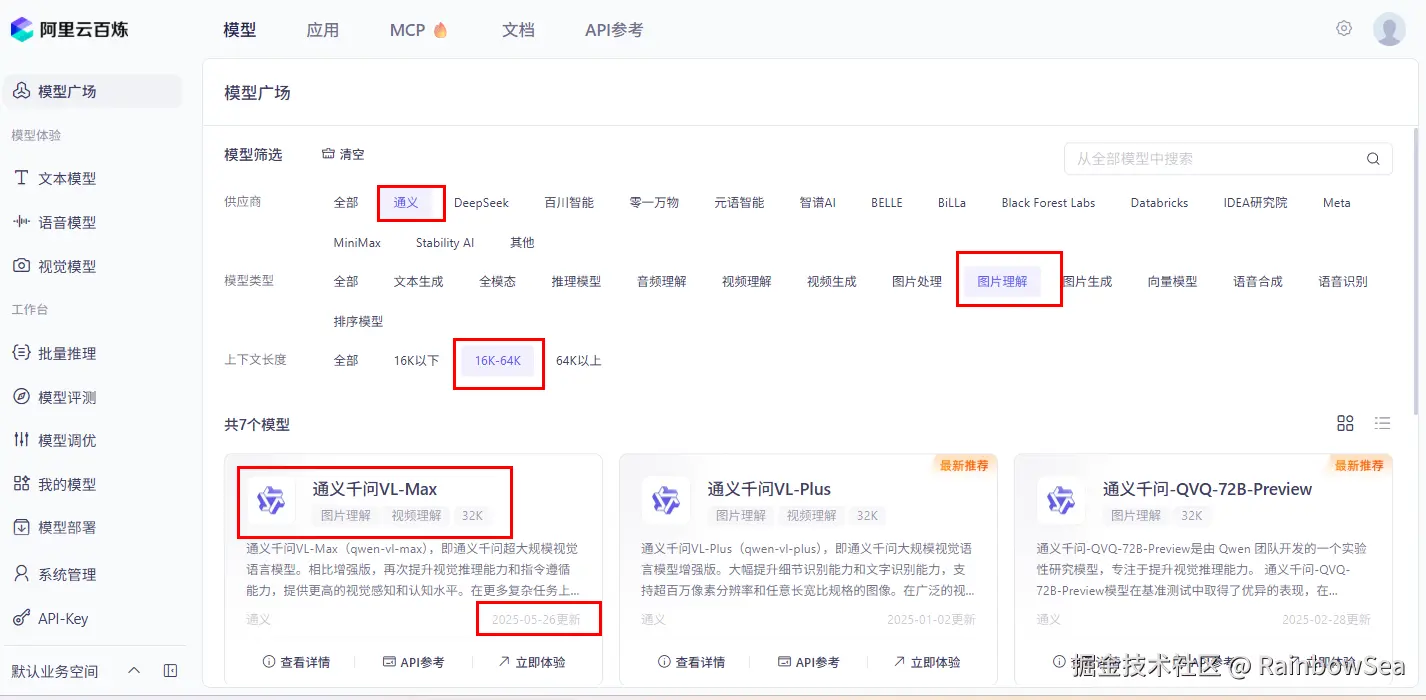1426x700 pixels.
Task: Click API参考 on 通义千问VL-Max card
Action: 414,662
